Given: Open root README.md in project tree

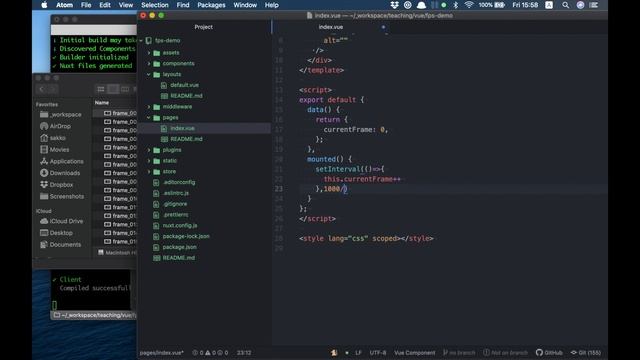Looking at the screenshot, I should coord(179,258).
